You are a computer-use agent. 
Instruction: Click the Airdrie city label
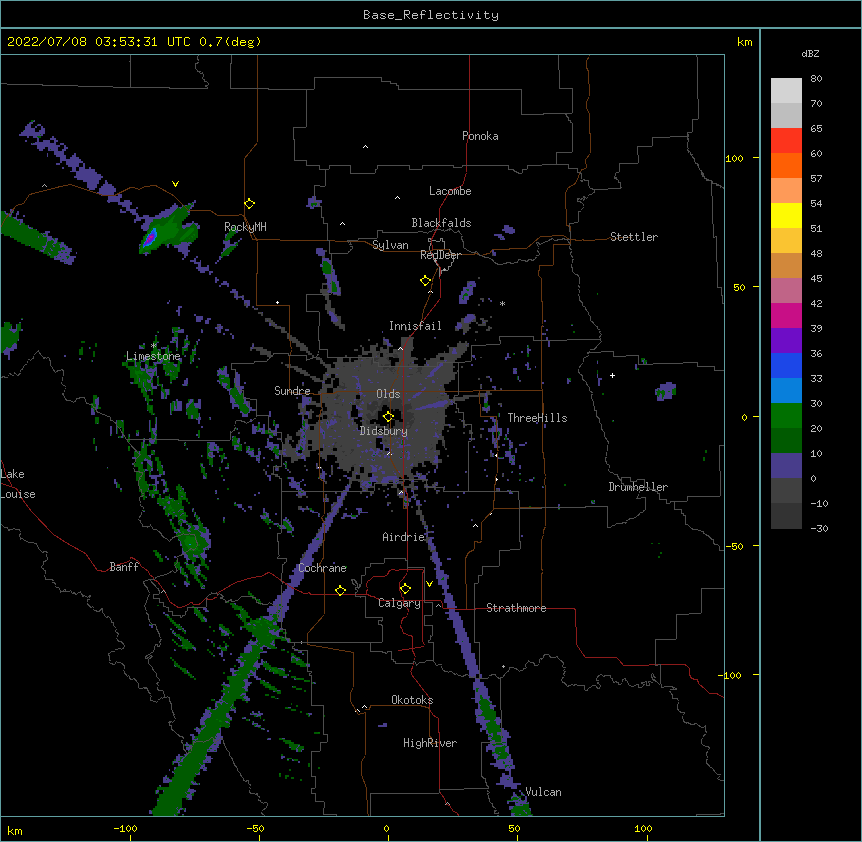tap(404, 537)
